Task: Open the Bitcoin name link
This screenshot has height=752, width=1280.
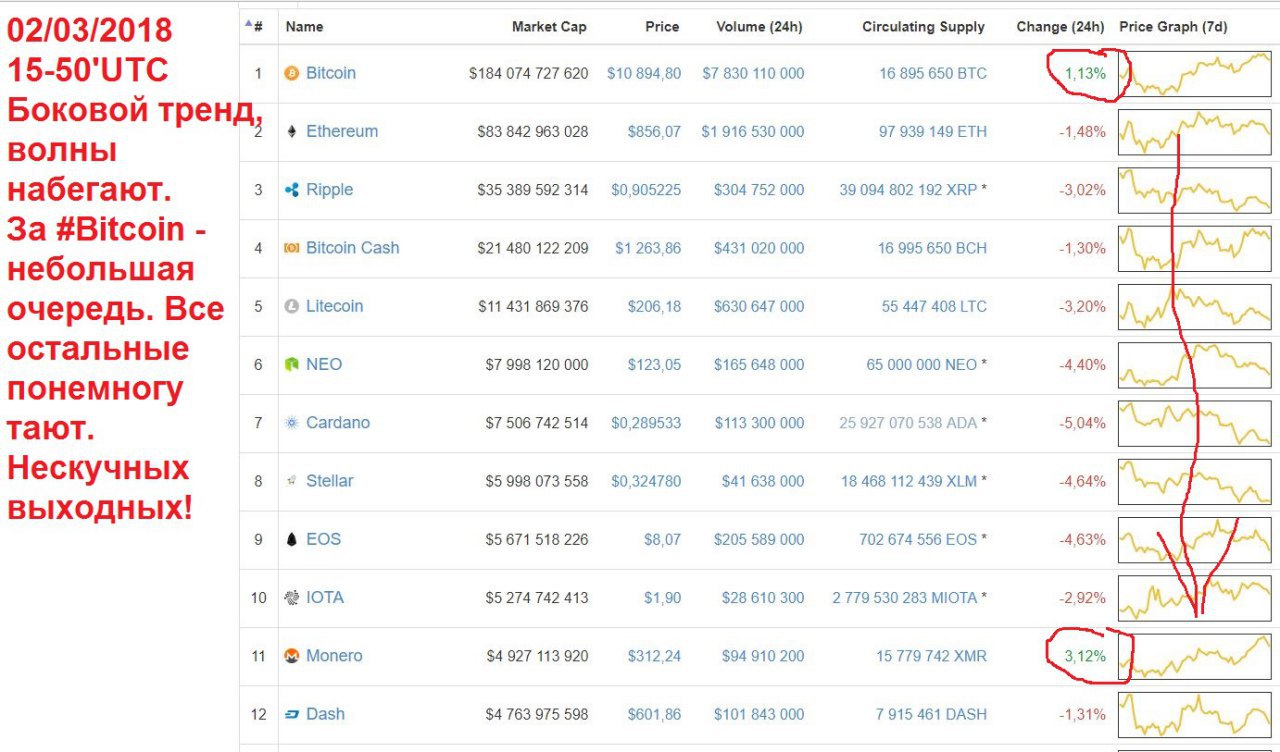Action: (331, 73)
